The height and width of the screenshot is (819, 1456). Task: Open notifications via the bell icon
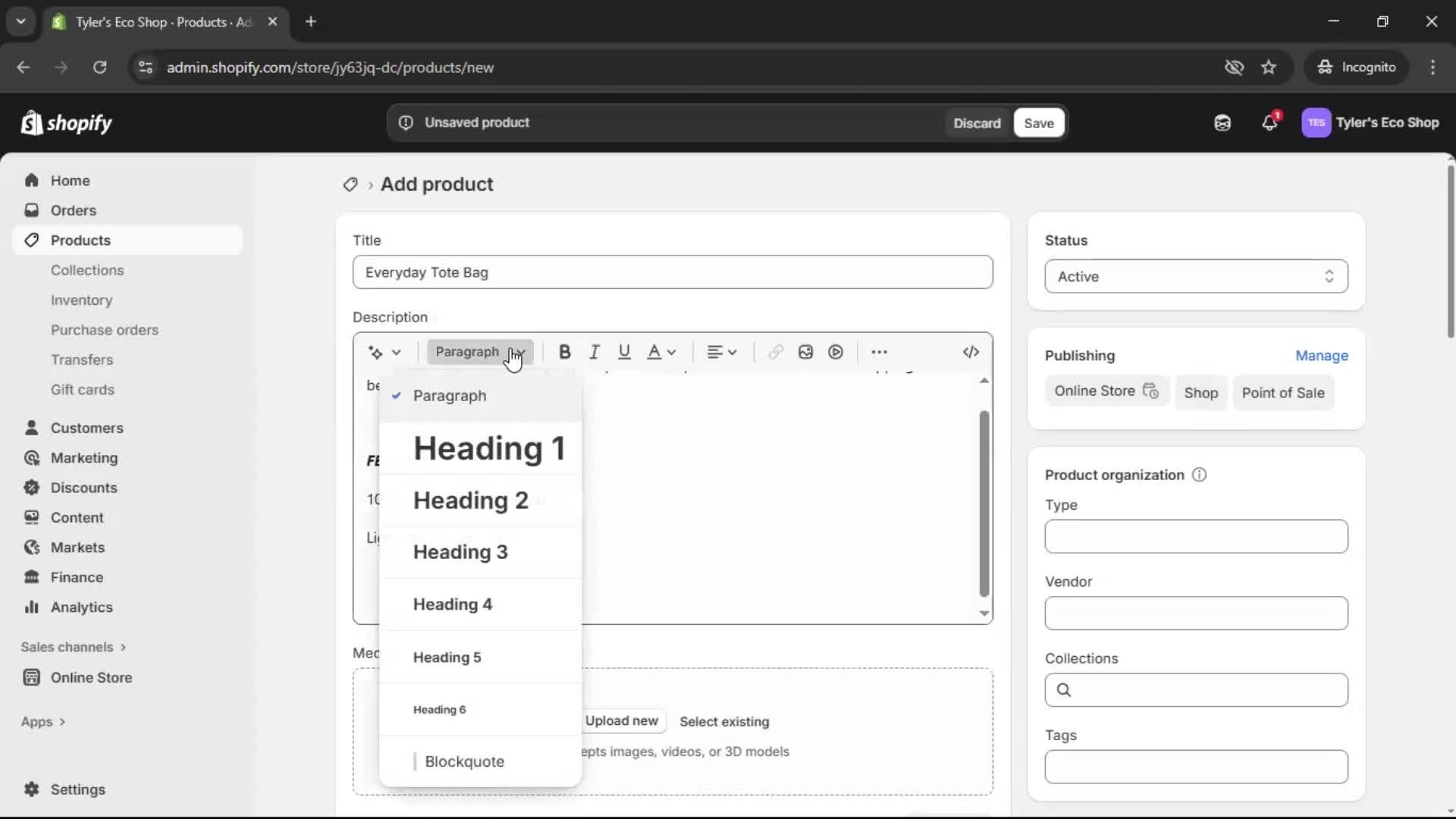point(1270,122)
